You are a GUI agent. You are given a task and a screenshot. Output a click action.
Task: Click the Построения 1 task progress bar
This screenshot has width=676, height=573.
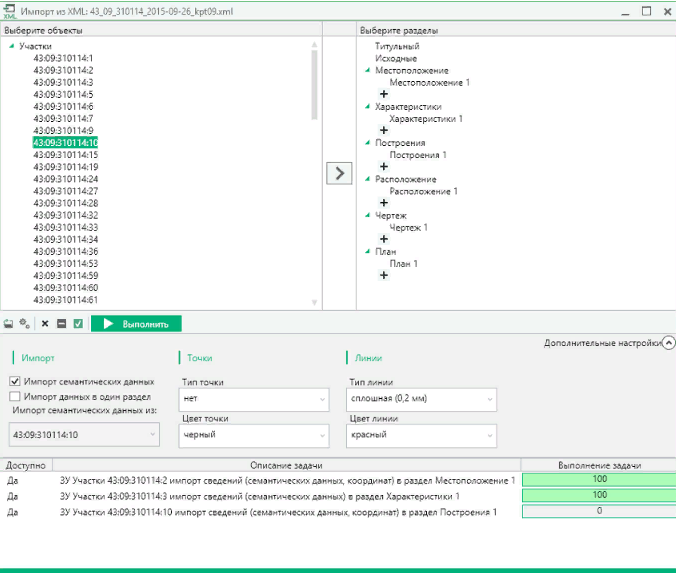pyautogui.click(x=598, y=512)
